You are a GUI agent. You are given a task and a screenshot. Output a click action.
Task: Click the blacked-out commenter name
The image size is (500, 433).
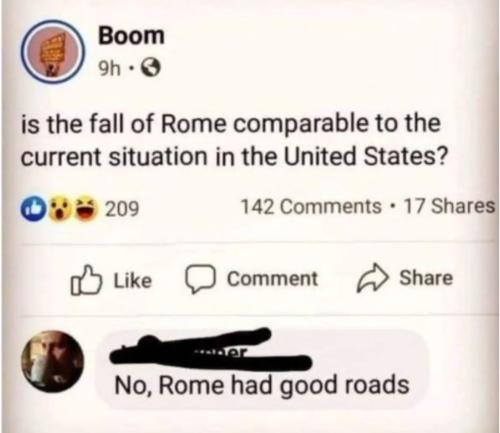211,350
